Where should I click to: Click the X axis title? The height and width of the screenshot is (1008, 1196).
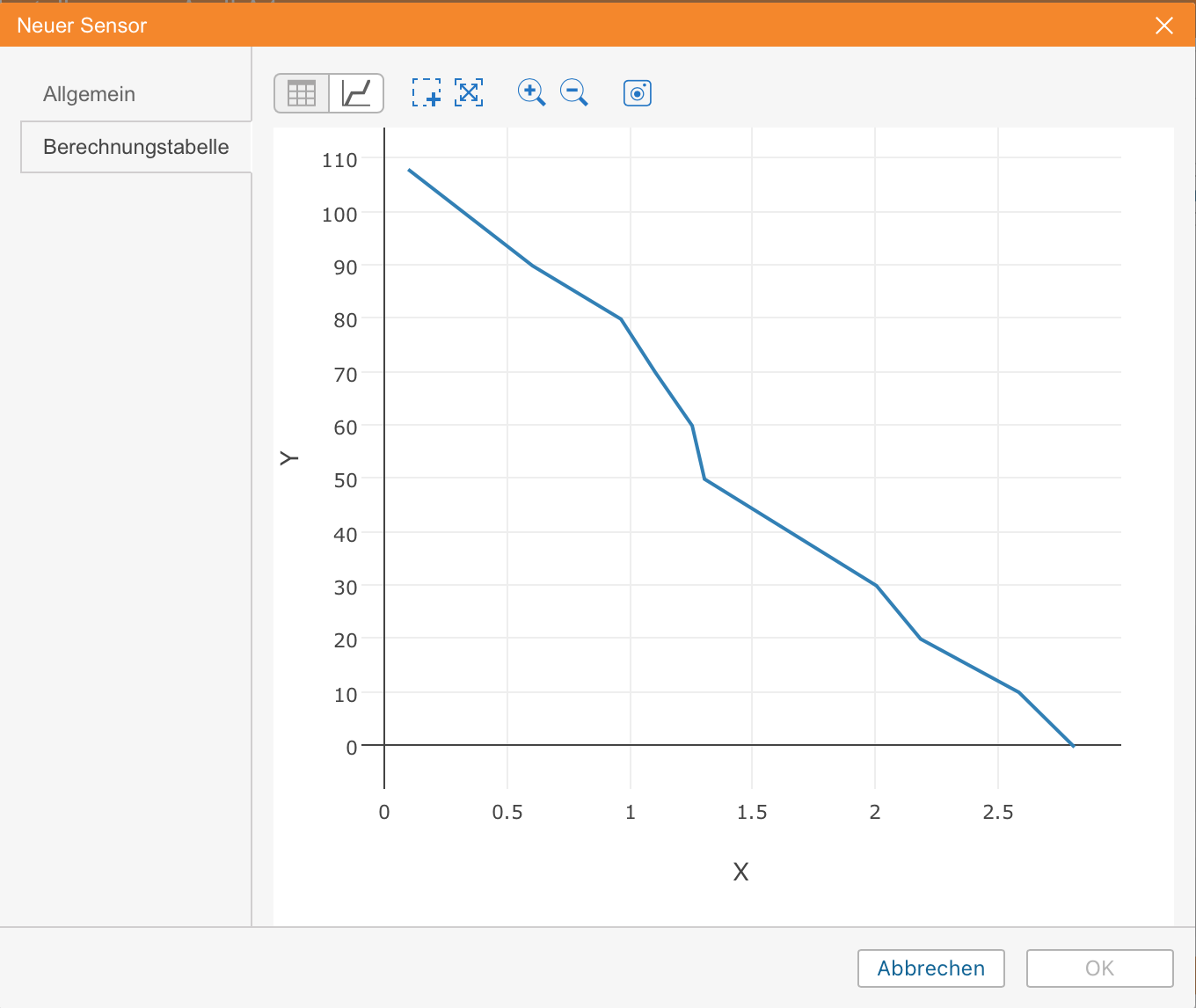[740, 872]
